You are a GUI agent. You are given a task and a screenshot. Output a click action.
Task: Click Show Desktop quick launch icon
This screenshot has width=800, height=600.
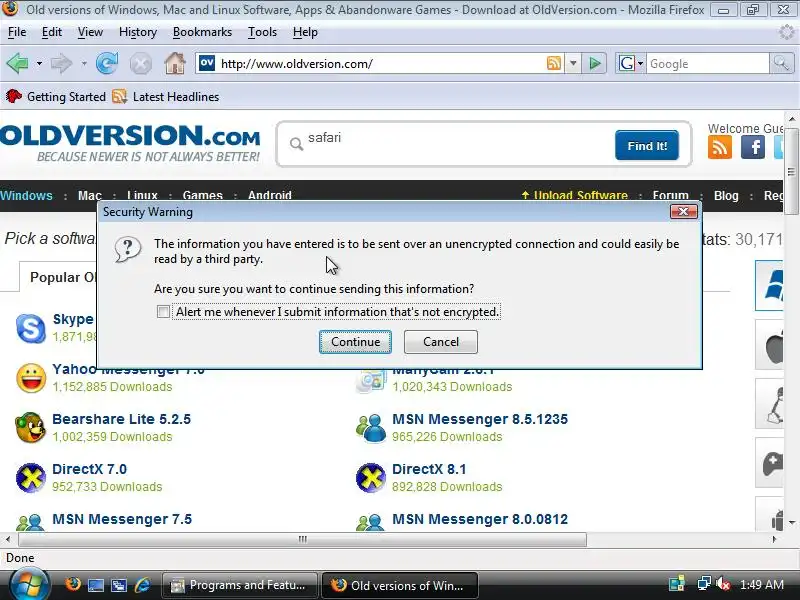pos(96,585)
